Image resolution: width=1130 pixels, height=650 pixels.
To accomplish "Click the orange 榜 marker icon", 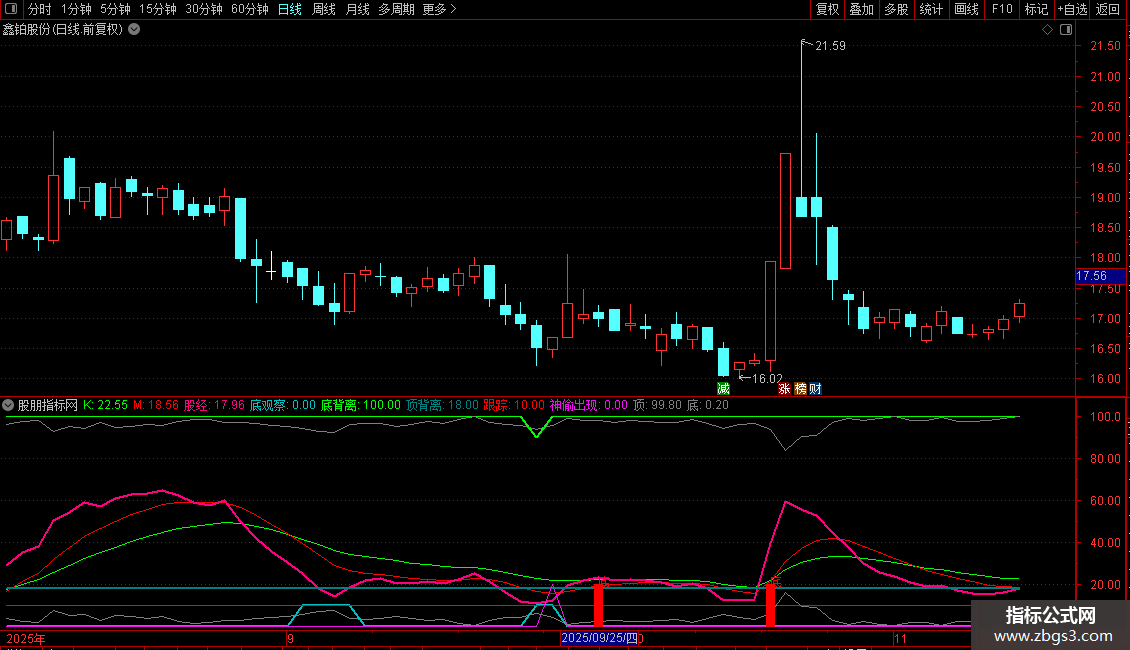I will 800,388.
